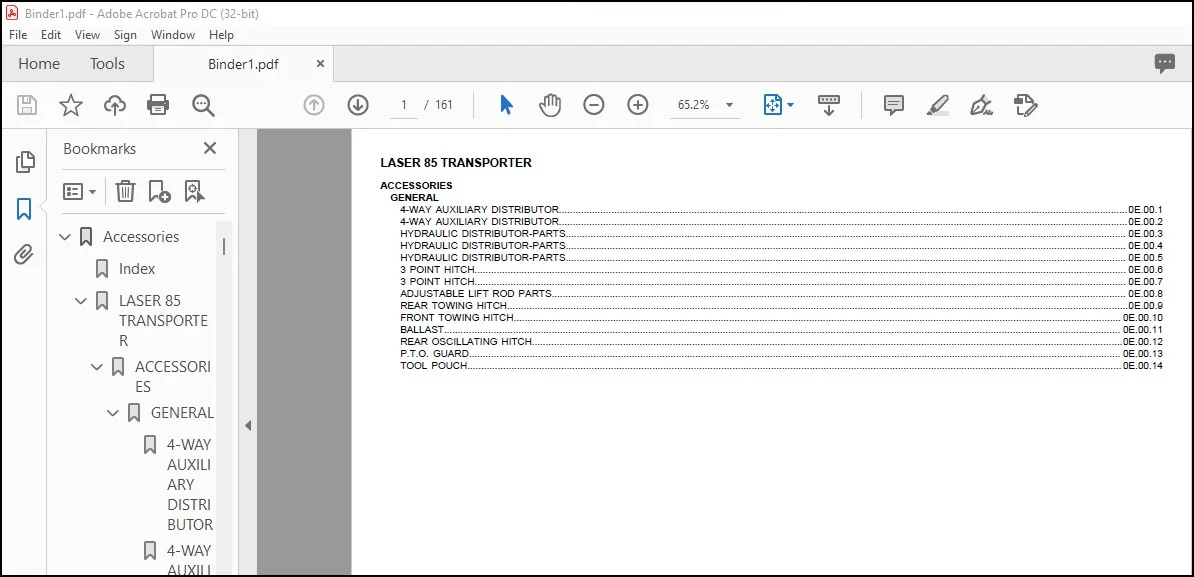Add a sticky note comment
This screenshot has width=1194, height=577.
tap(894, 105)
